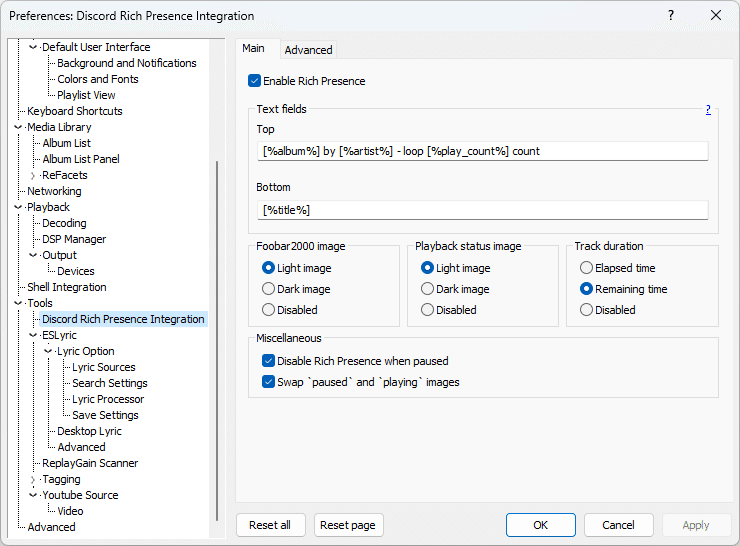740x546 pixels.
Task: Open Save Settings page
Action: click(105, 415)
